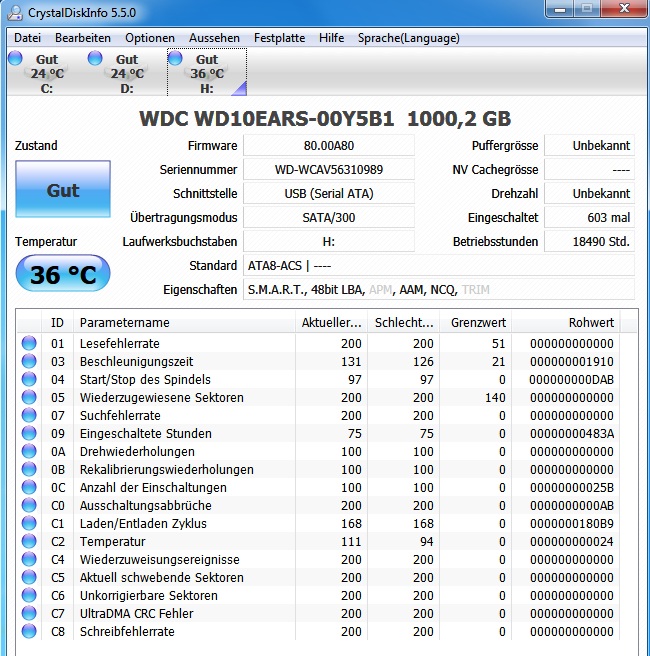Click status orb for Eingeschaltete Stunden
The width and height of the screenshot is (650, 656).
tap(29, 433)
